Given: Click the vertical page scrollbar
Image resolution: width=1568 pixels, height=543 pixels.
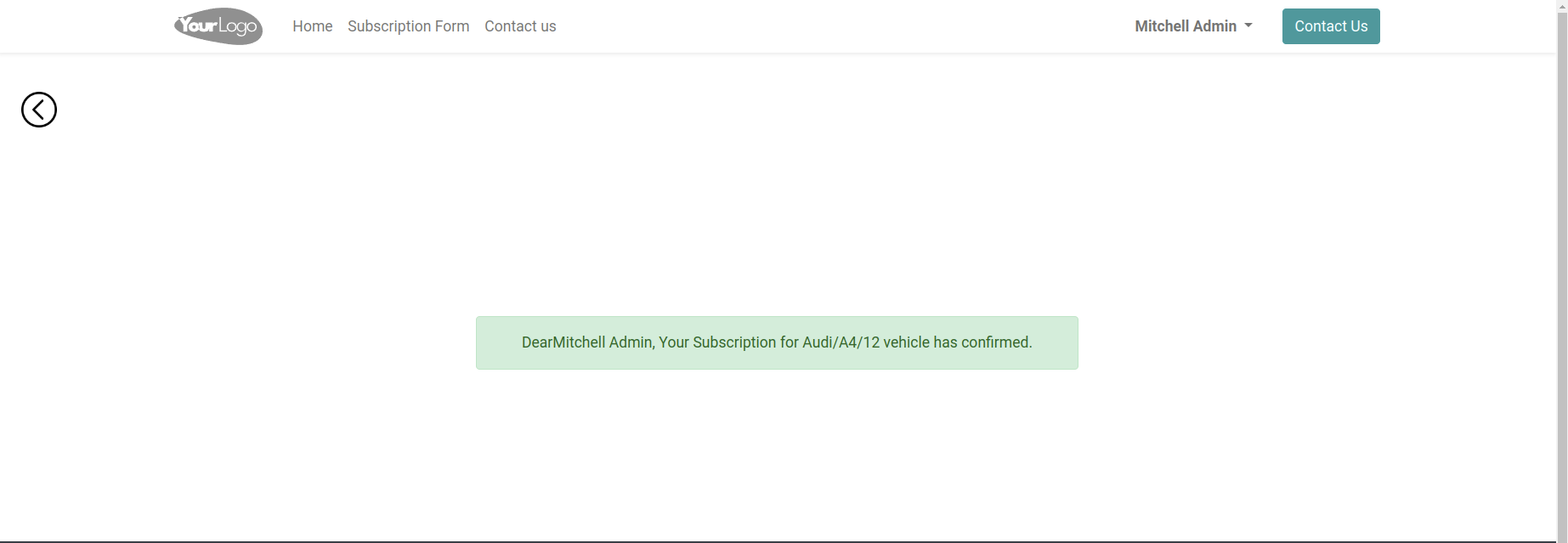Looking at the screenshot, I should 1562,271.
